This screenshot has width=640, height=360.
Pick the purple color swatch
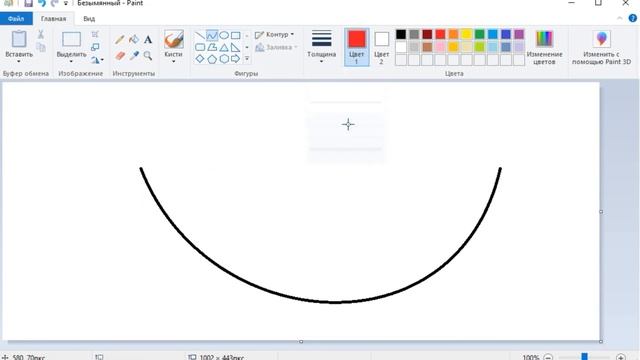tap(518, 34)
